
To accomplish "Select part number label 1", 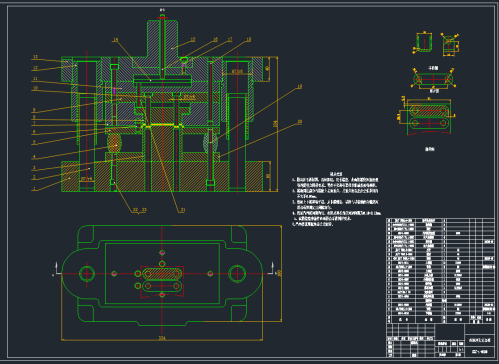I will (34, 189).
